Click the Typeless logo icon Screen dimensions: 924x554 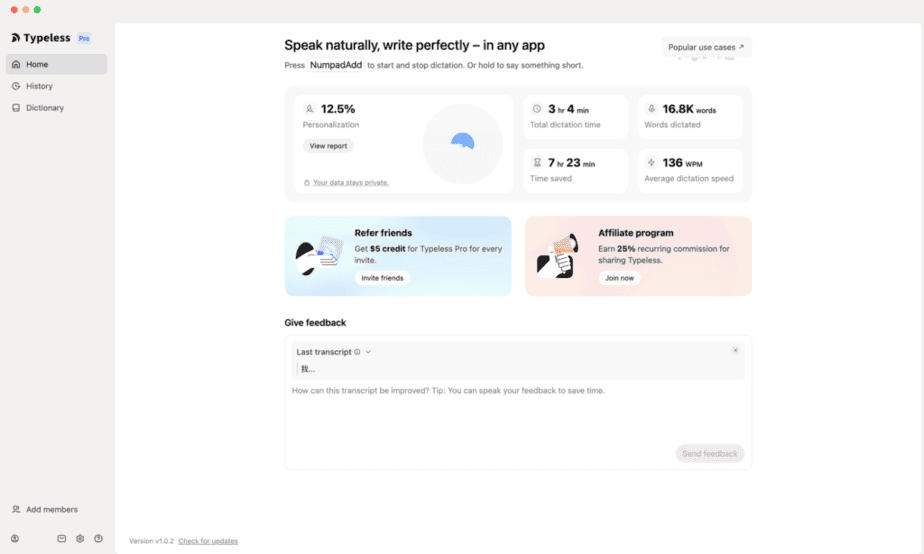coord(15,38)
